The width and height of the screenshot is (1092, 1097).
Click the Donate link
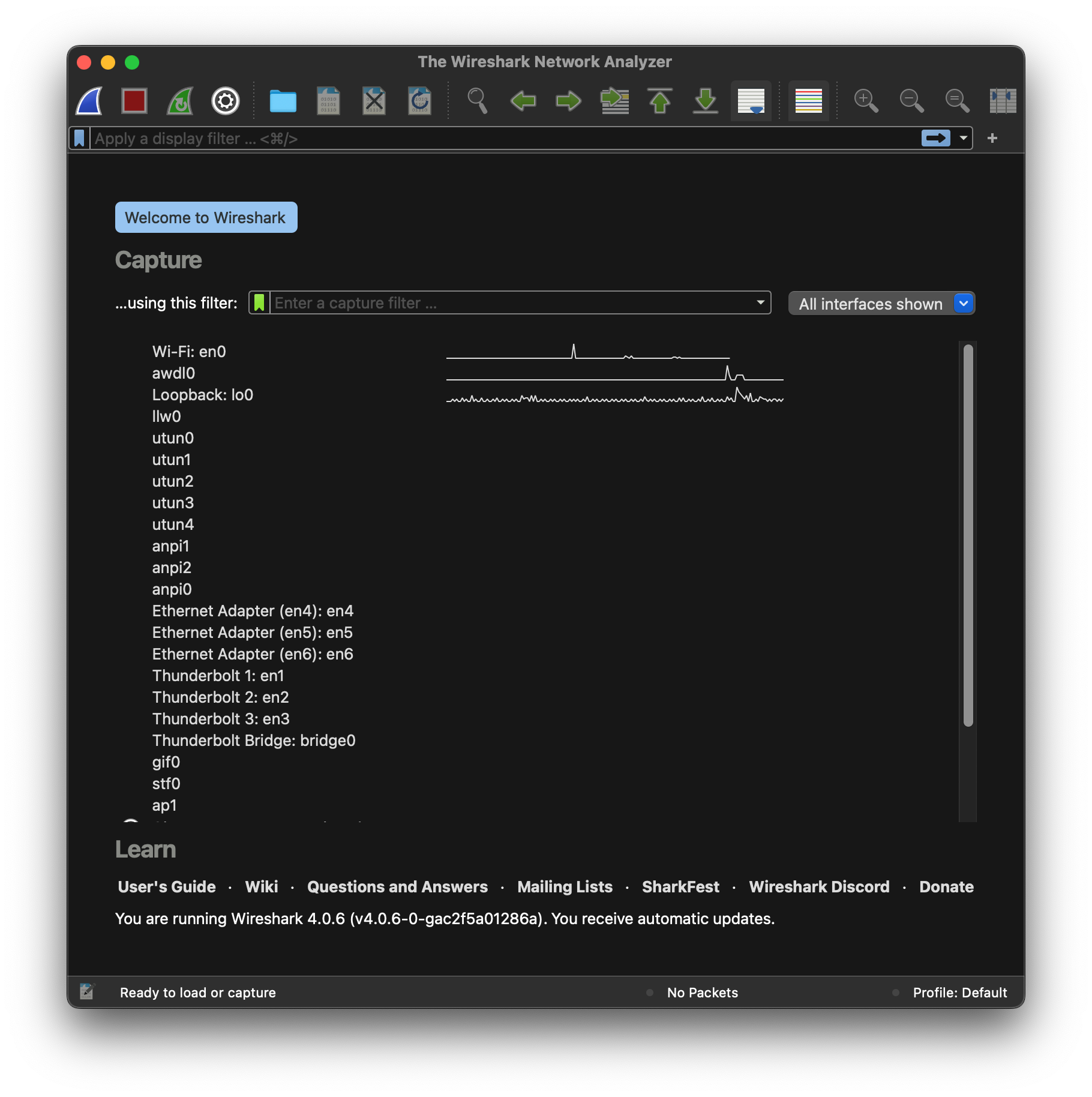[x=946, y=886]
